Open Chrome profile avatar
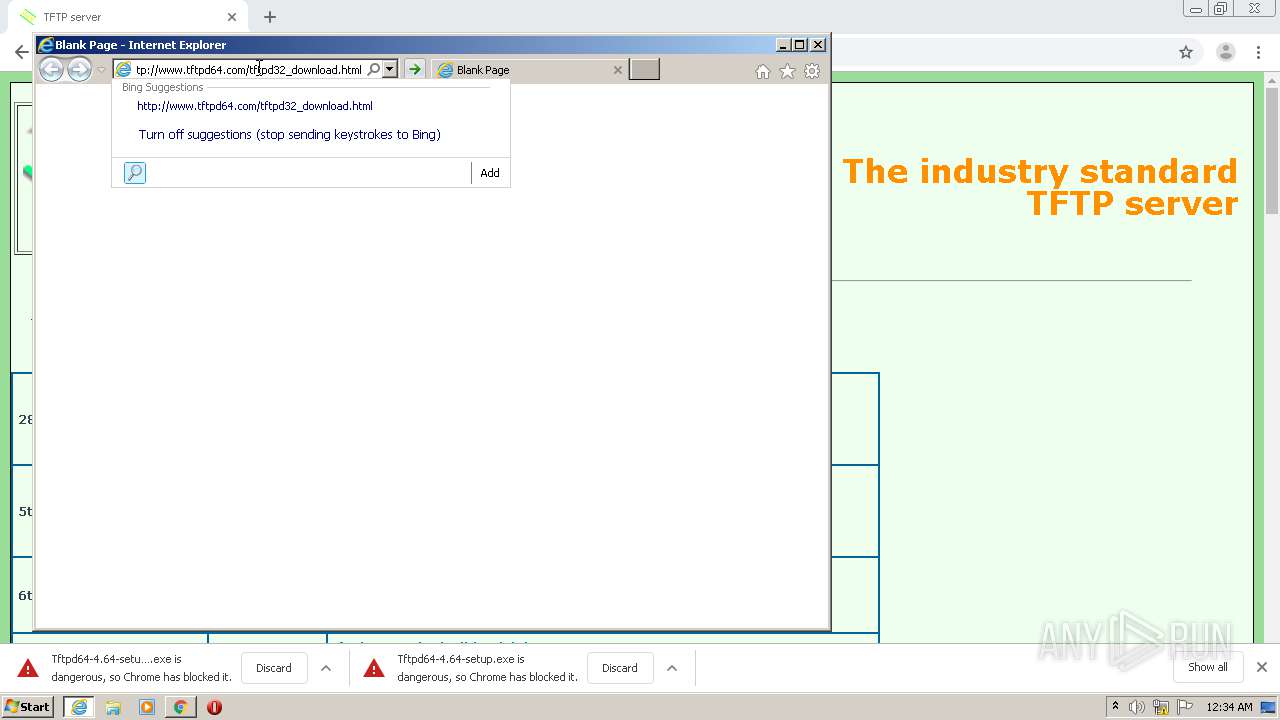 pyautogui.click(x=1225, y=52)
